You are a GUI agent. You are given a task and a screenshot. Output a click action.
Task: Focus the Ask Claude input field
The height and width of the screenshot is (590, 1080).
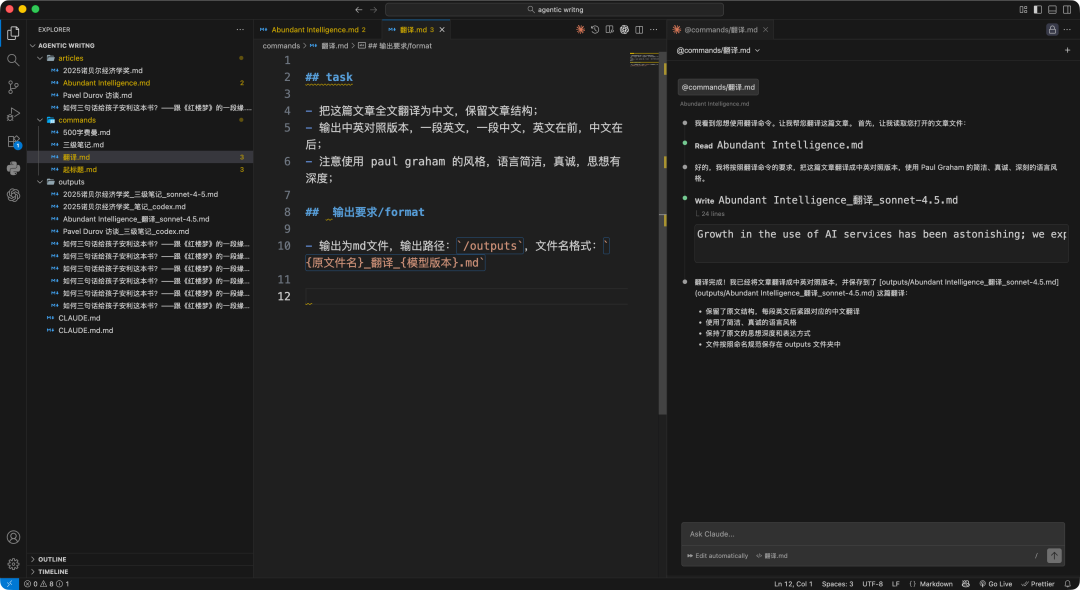(873, 534)
